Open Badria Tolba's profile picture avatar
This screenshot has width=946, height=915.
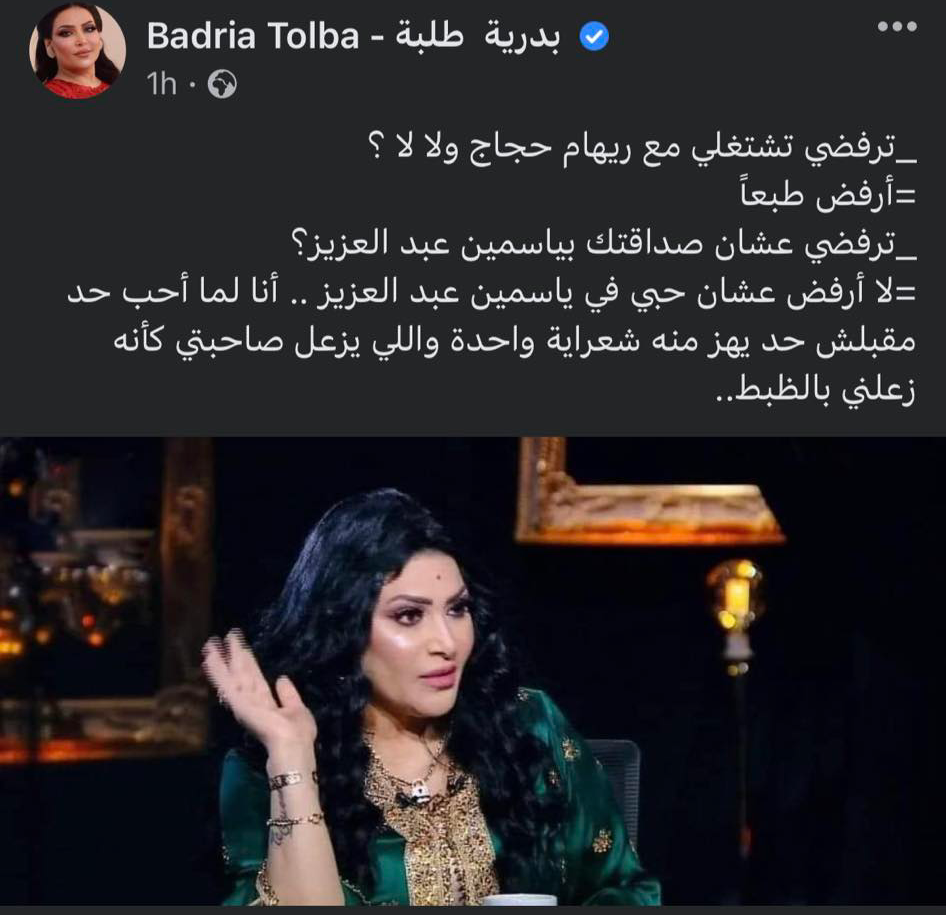[x=78, y=50]
